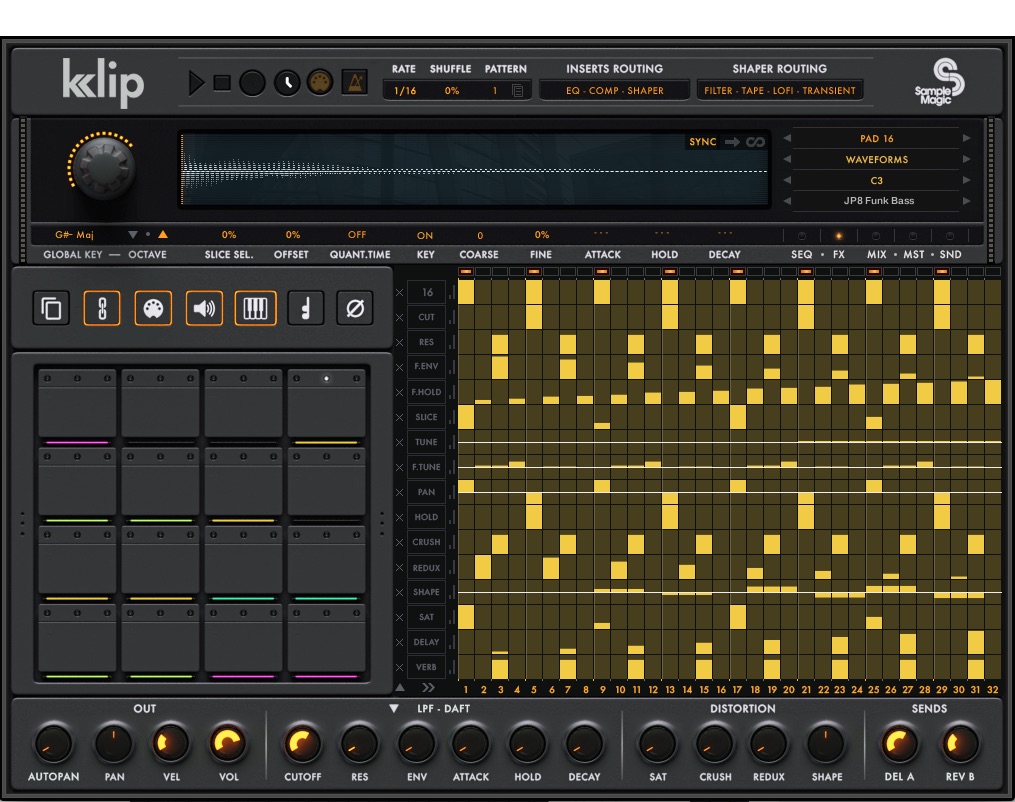Click the round record button
The height and width of the screenshot is (802, 1015).
(x=252, y=84)
